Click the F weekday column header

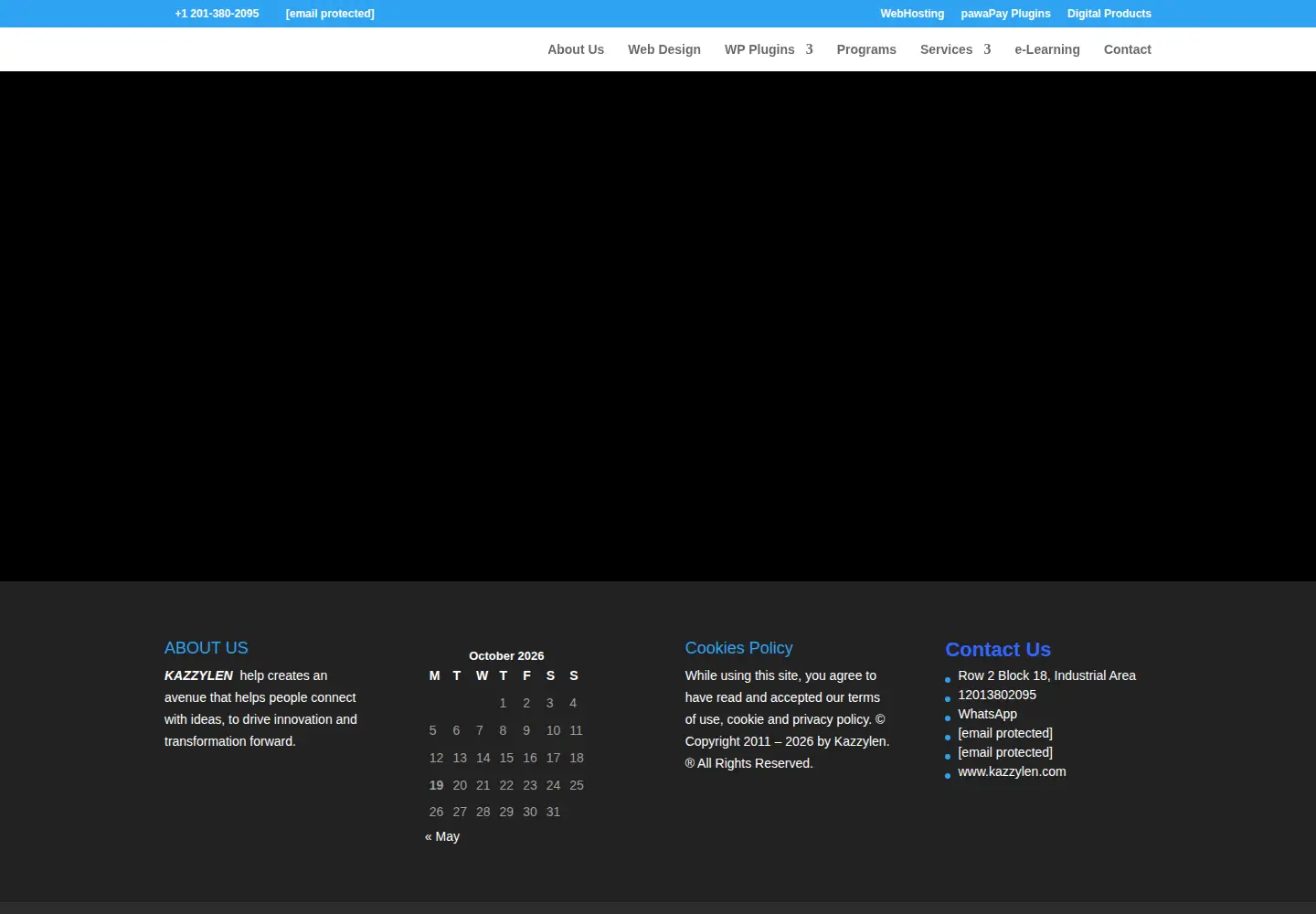[x=526, y=675]
